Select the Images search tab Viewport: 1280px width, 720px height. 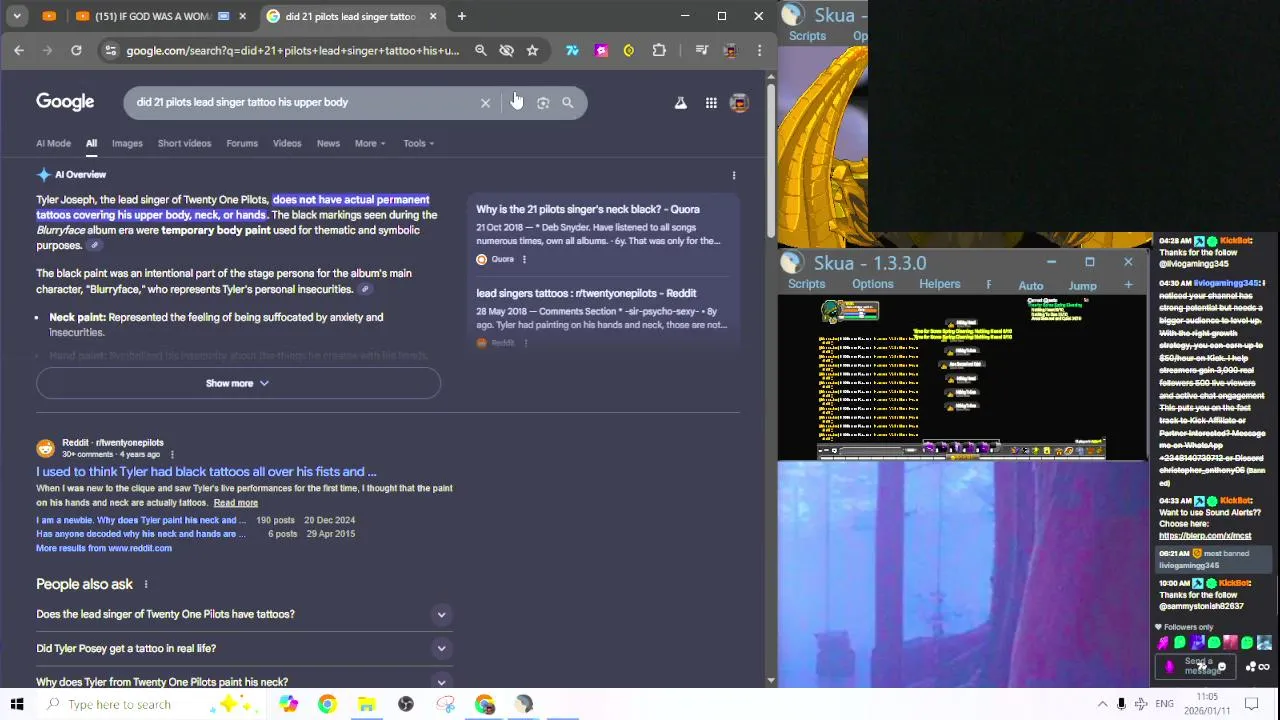click(x=127, y=143)
